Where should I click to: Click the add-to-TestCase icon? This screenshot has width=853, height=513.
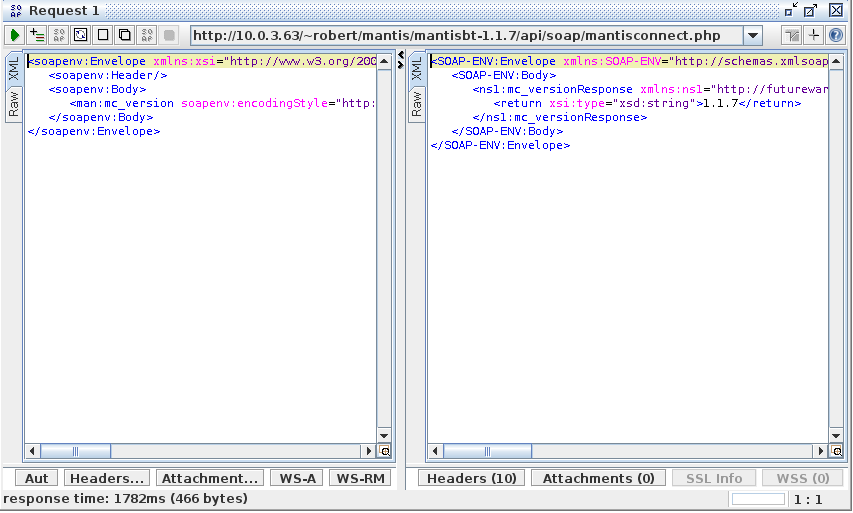[37, 35]
